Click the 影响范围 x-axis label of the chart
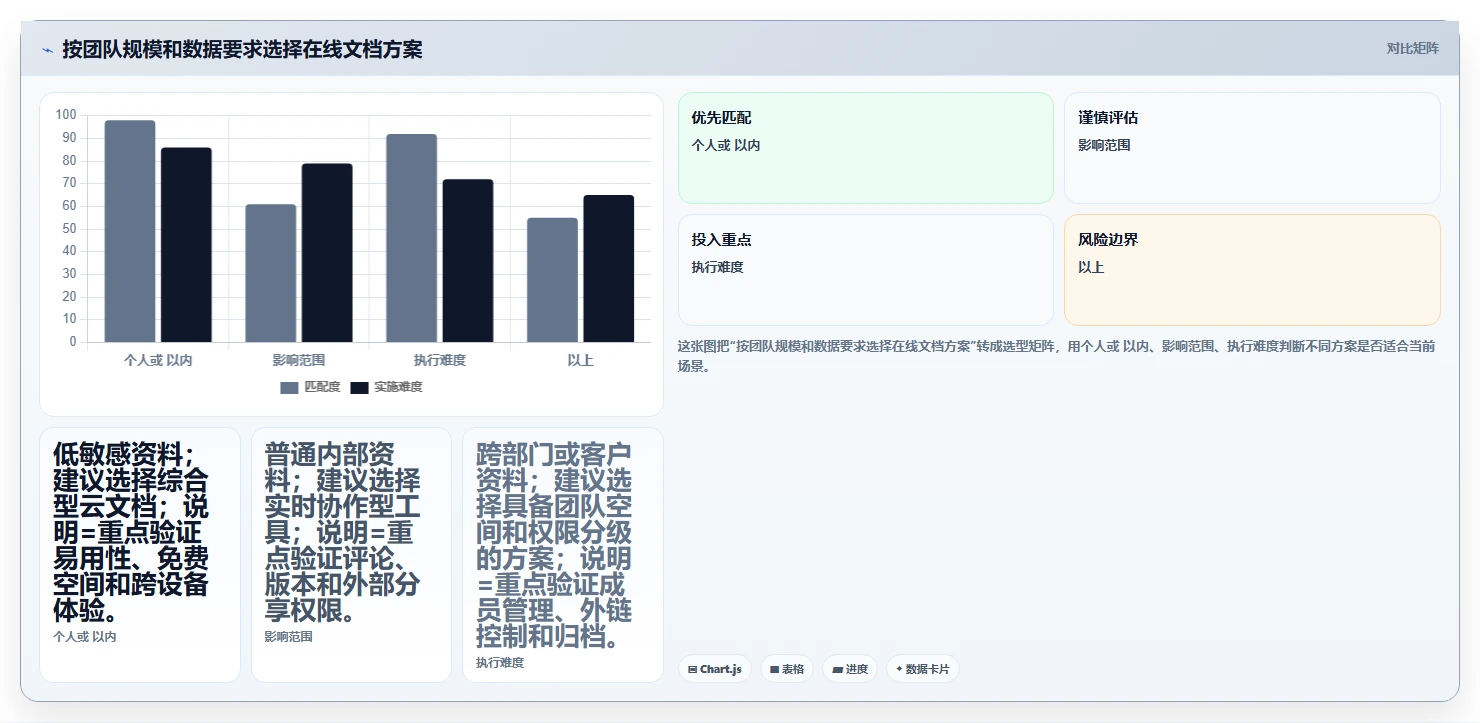The image size is (1480, 723). 299,360
